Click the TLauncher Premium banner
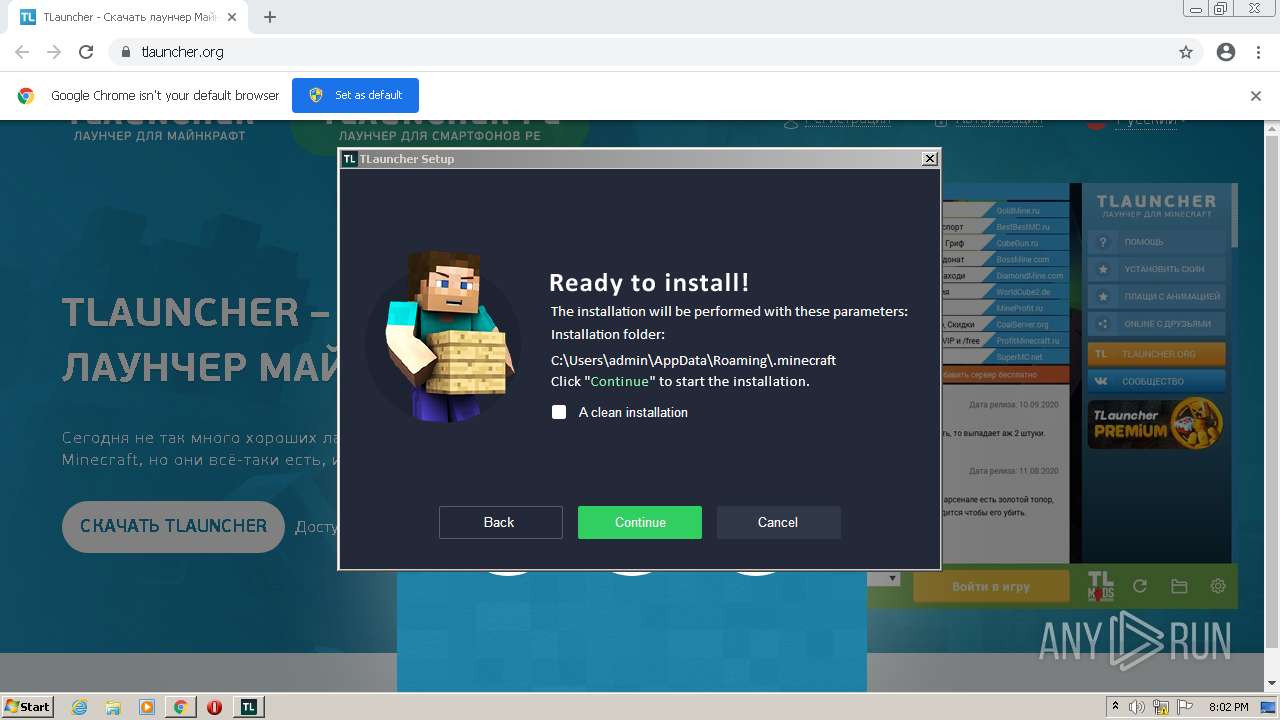This screenshot has height=720, width=1280. pos(1156,423)
